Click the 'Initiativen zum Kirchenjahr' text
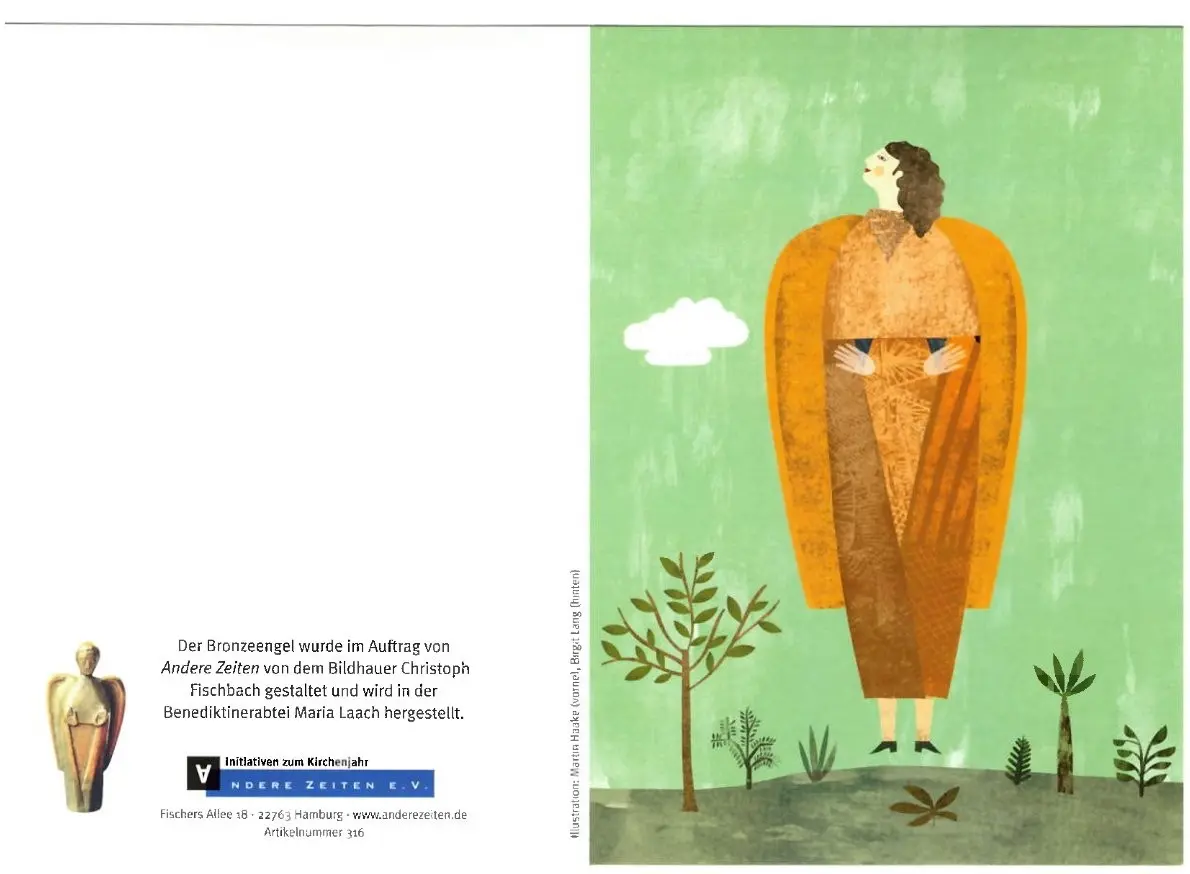Viewport: 1190px width, 874px height. (297, 762)
